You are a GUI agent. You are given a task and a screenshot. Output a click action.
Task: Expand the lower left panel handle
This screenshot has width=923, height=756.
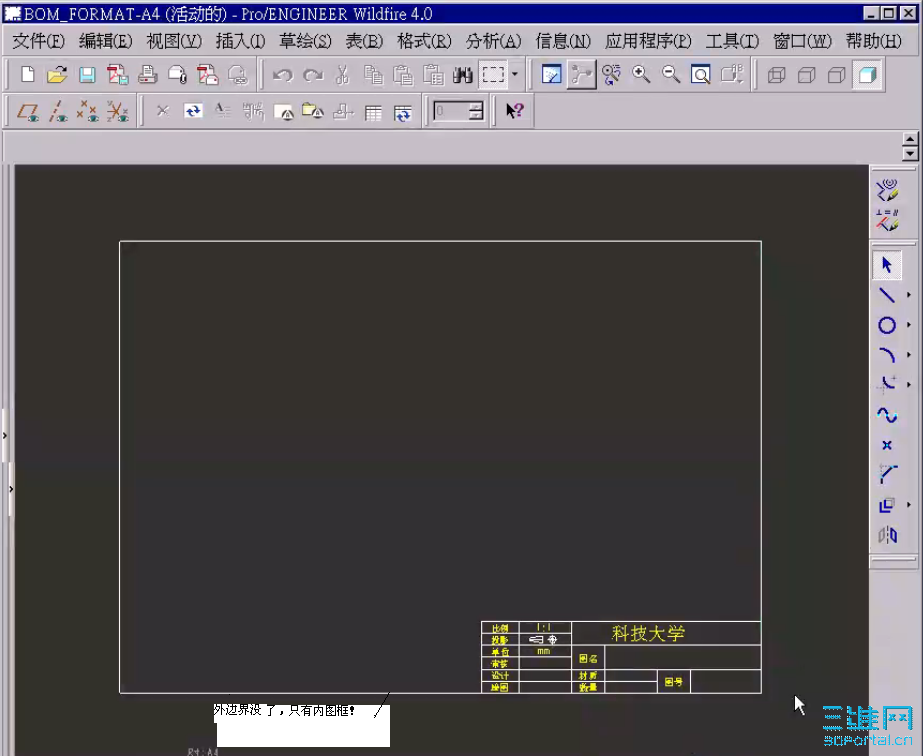[11, 489]
